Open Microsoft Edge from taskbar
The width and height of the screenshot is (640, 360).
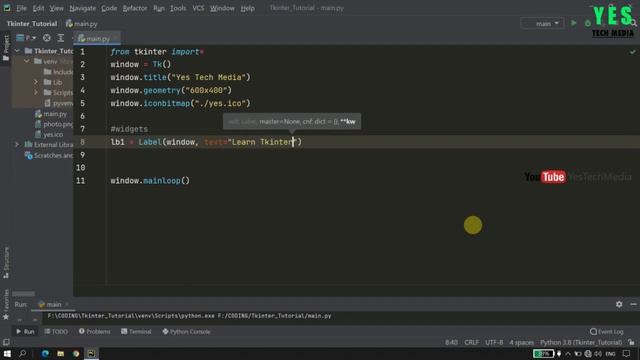pyautogui.click(x=45, y=353)
